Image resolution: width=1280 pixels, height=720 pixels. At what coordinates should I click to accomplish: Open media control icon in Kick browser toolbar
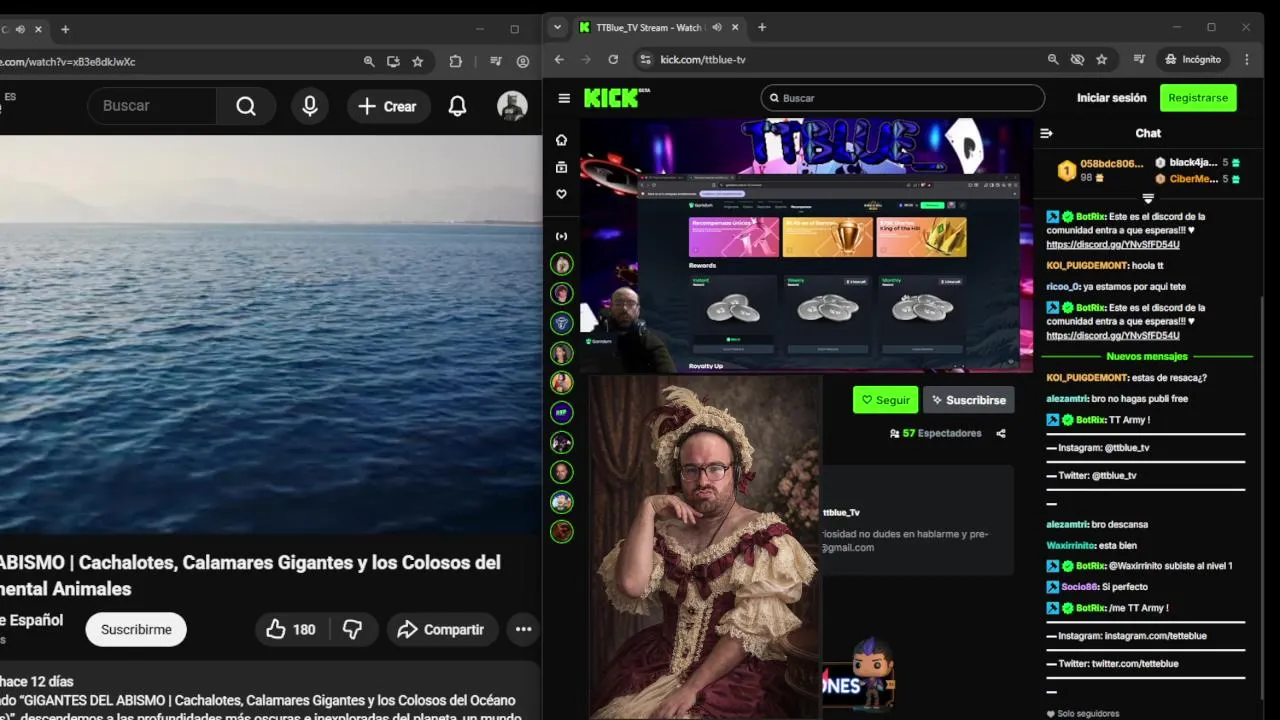click(1139, 59)
